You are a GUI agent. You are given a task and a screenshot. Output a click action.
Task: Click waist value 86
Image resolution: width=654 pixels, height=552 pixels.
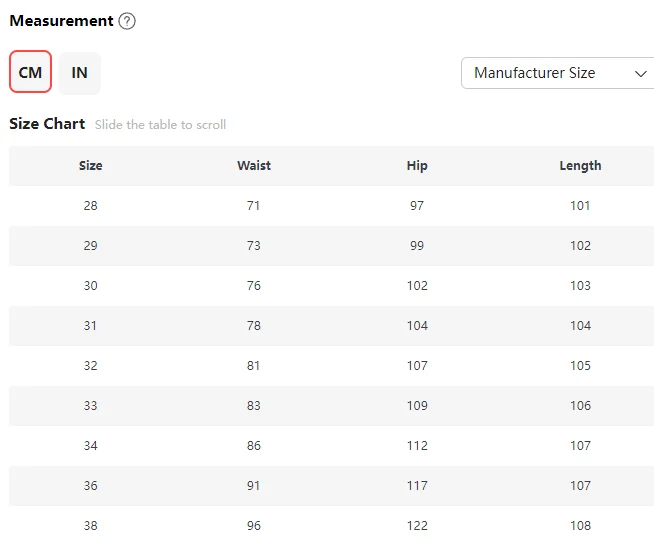pos(254,446)
